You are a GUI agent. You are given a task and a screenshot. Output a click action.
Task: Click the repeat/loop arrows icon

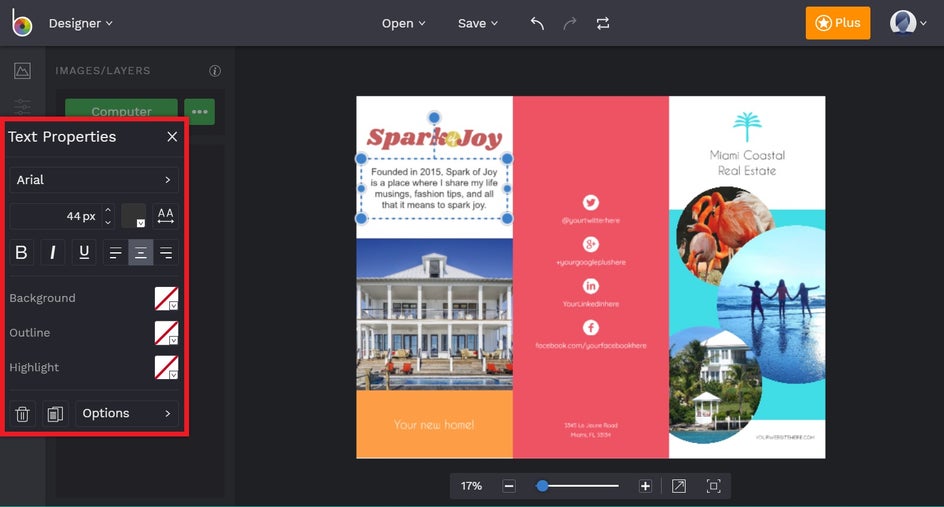pos(603,23)
